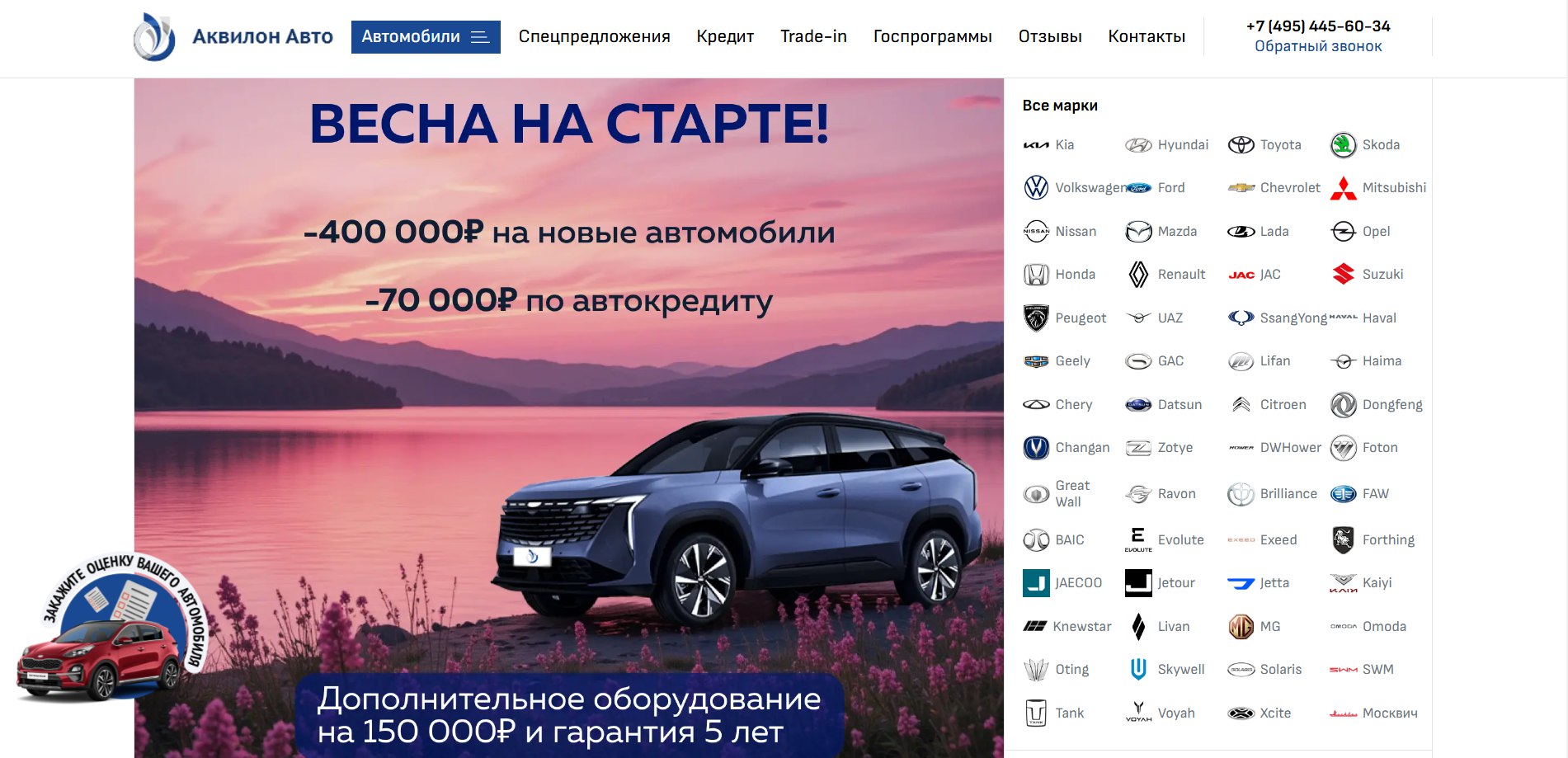The width and height of the screenshot is (1568, 758).
Task: Open the Отзывы page
Action: coord(1050,36)
